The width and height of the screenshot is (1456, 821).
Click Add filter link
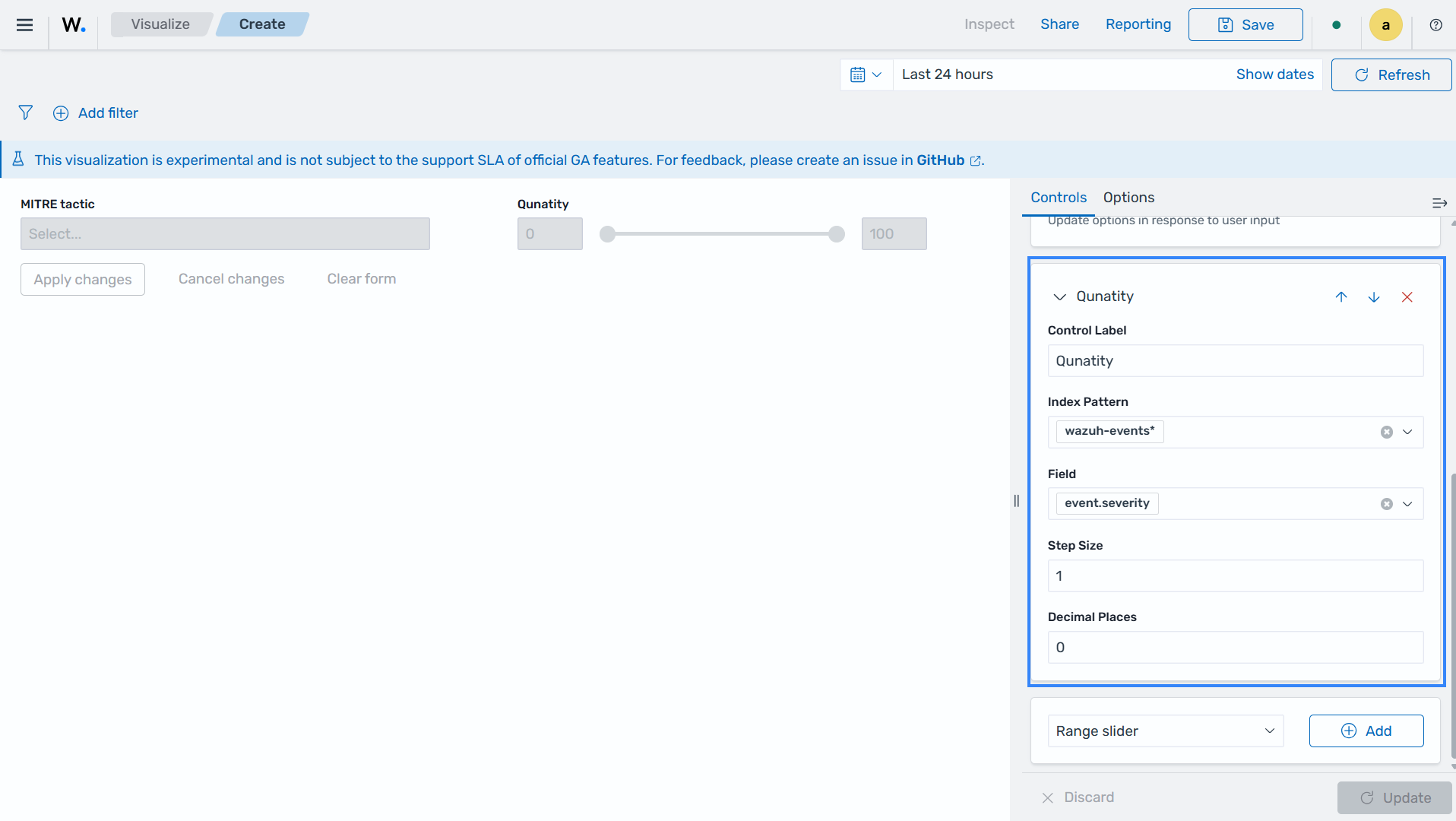pyautogui.click(x=108, y=113)
